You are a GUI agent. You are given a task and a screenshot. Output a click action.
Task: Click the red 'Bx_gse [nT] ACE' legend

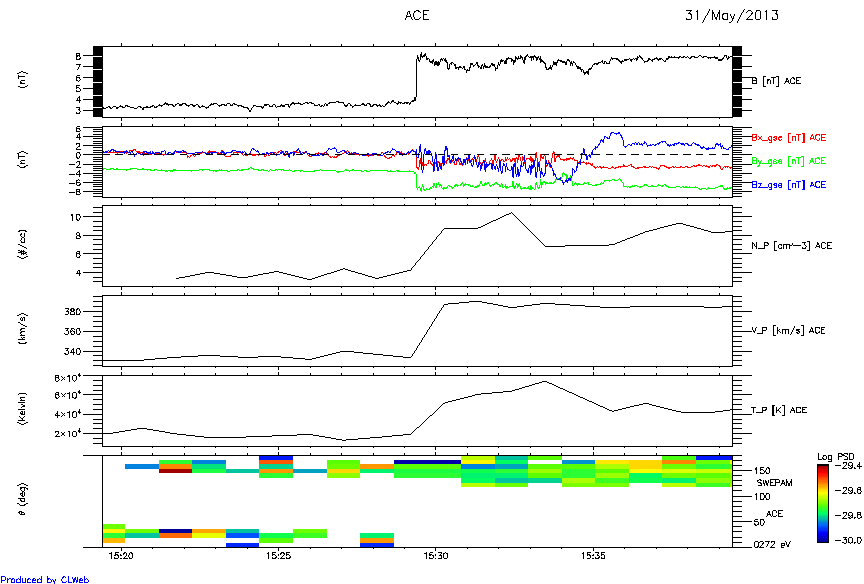[789, 138]
